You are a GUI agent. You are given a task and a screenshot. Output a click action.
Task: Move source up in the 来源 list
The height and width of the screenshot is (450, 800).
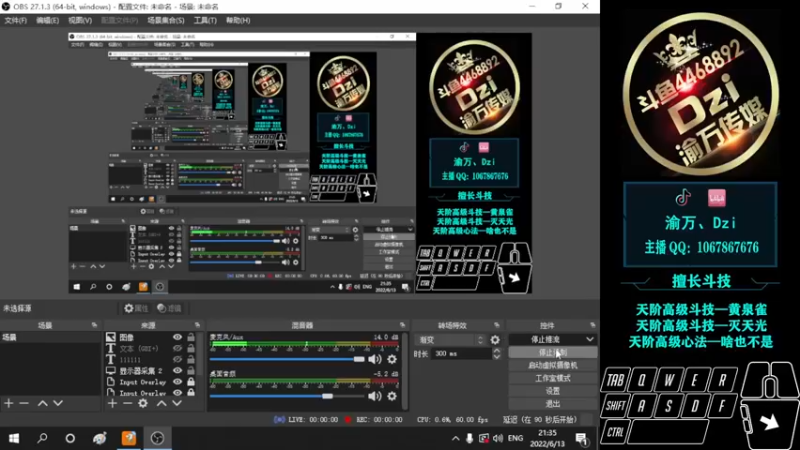pyautogui.click(x=161, y=404)
